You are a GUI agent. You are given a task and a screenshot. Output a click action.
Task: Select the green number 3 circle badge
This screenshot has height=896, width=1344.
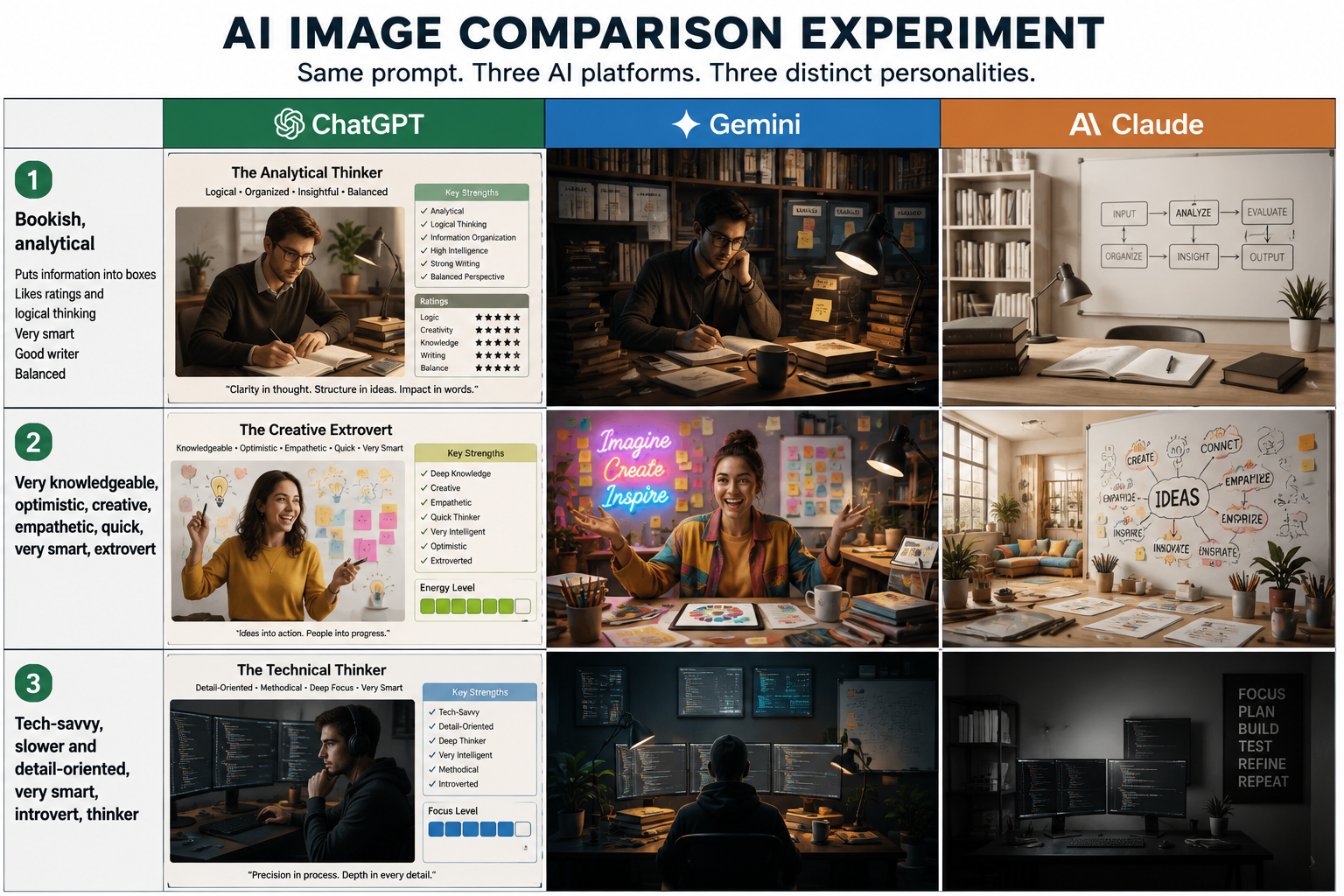33,682
